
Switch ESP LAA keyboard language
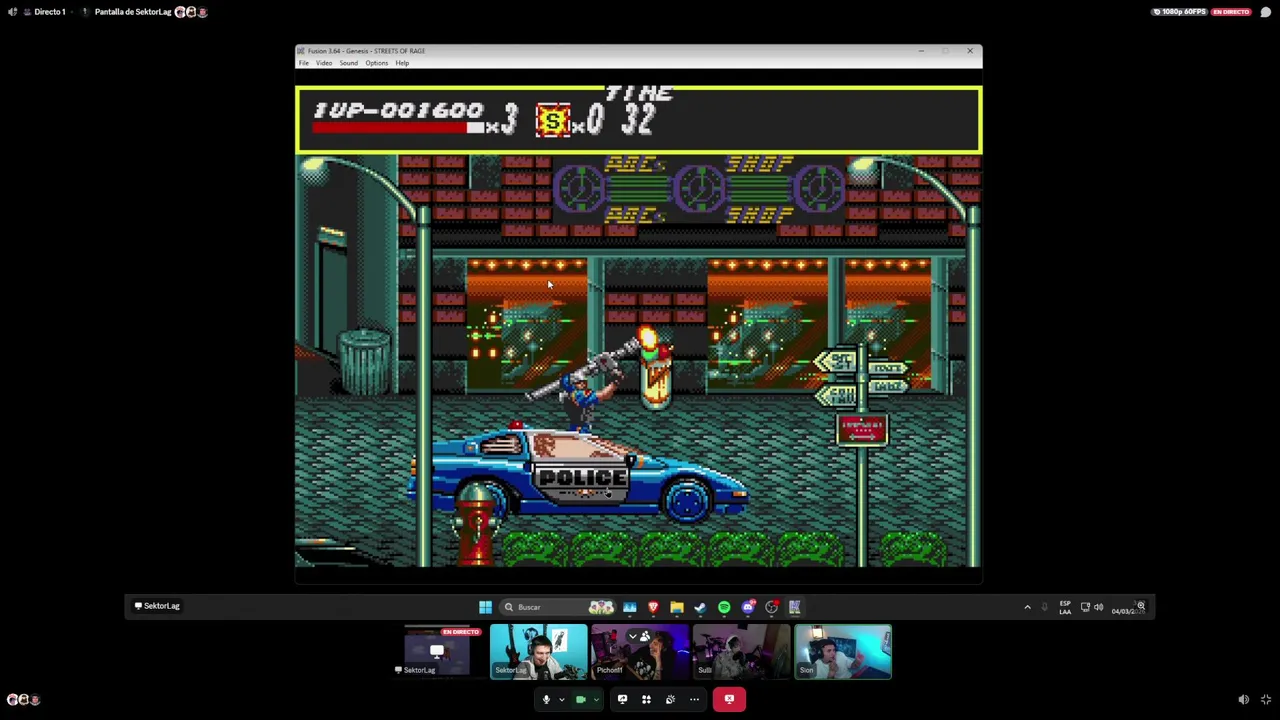pyautogui.click(x=1065, y=607)
